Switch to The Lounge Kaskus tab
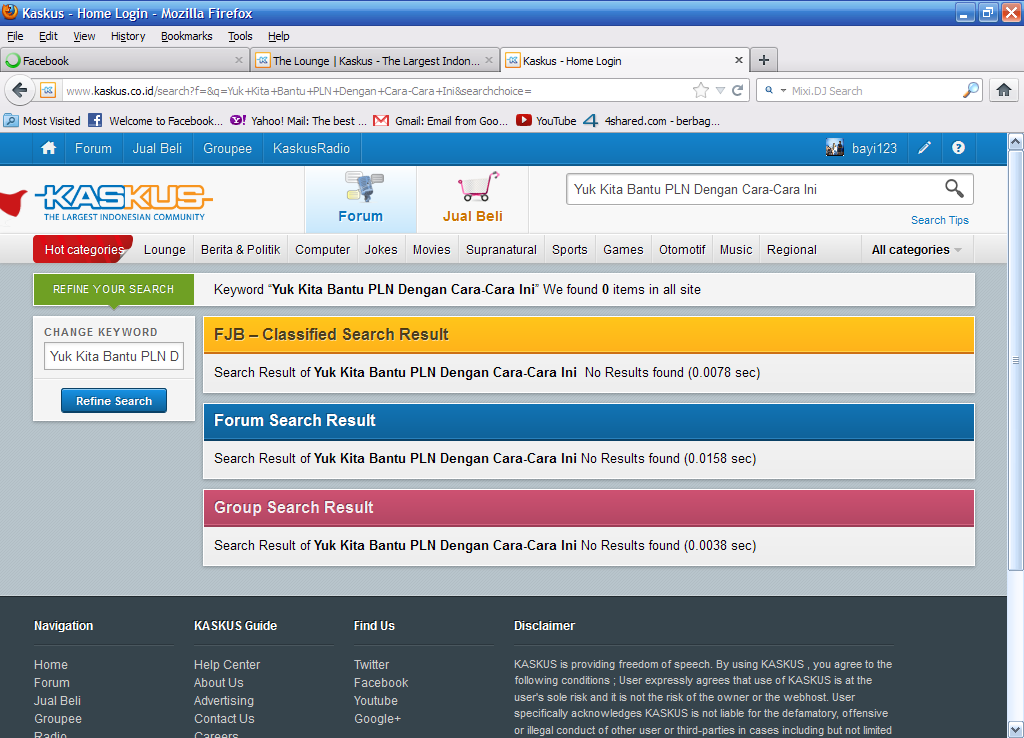The image size is (1024, 738). pos(375,61)
